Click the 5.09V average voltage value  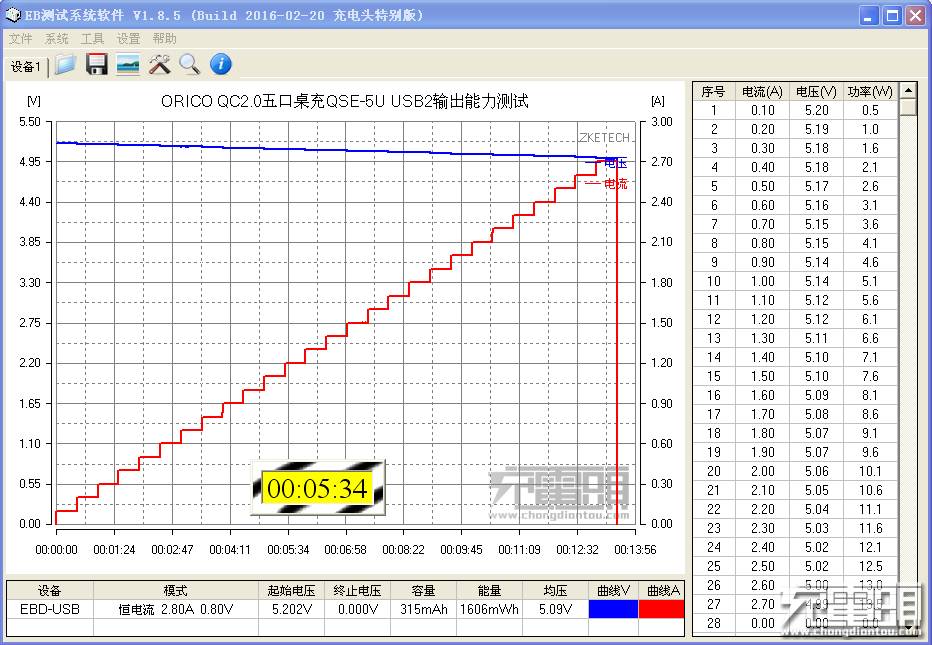[555, 609]
